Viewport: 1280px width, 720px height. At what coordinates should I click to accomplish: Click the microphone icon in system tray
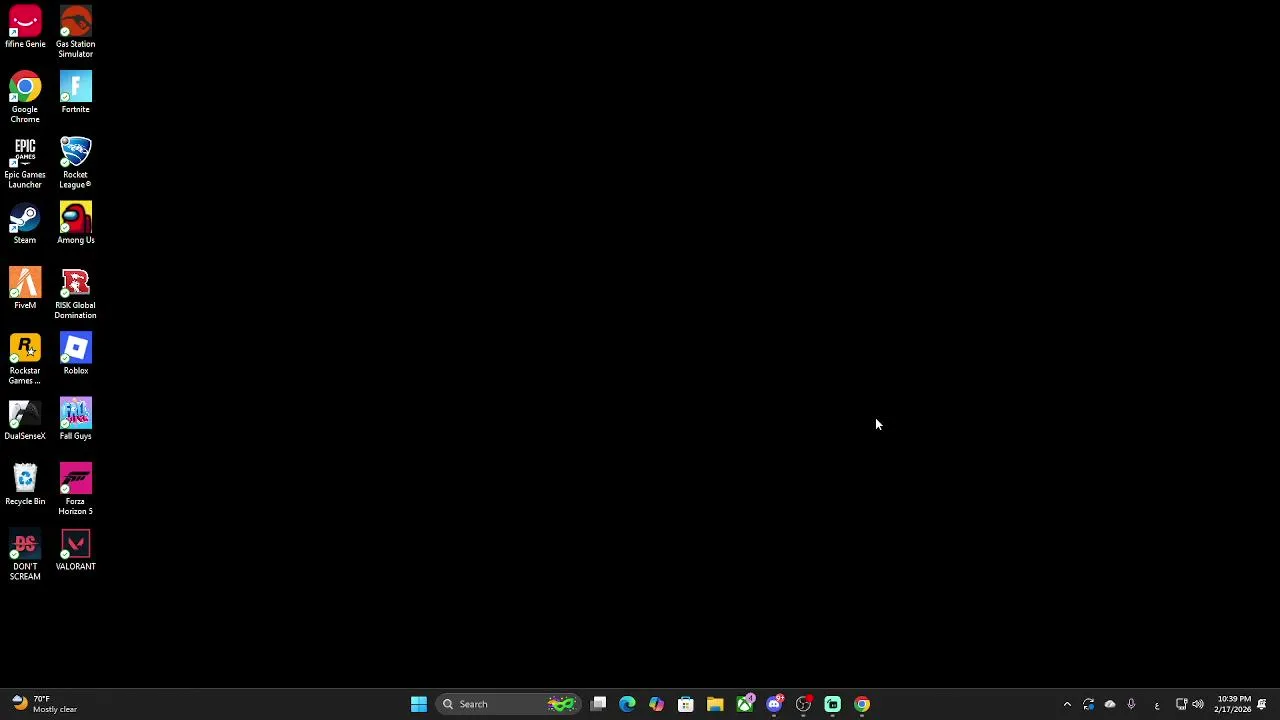coord(1131,704)
